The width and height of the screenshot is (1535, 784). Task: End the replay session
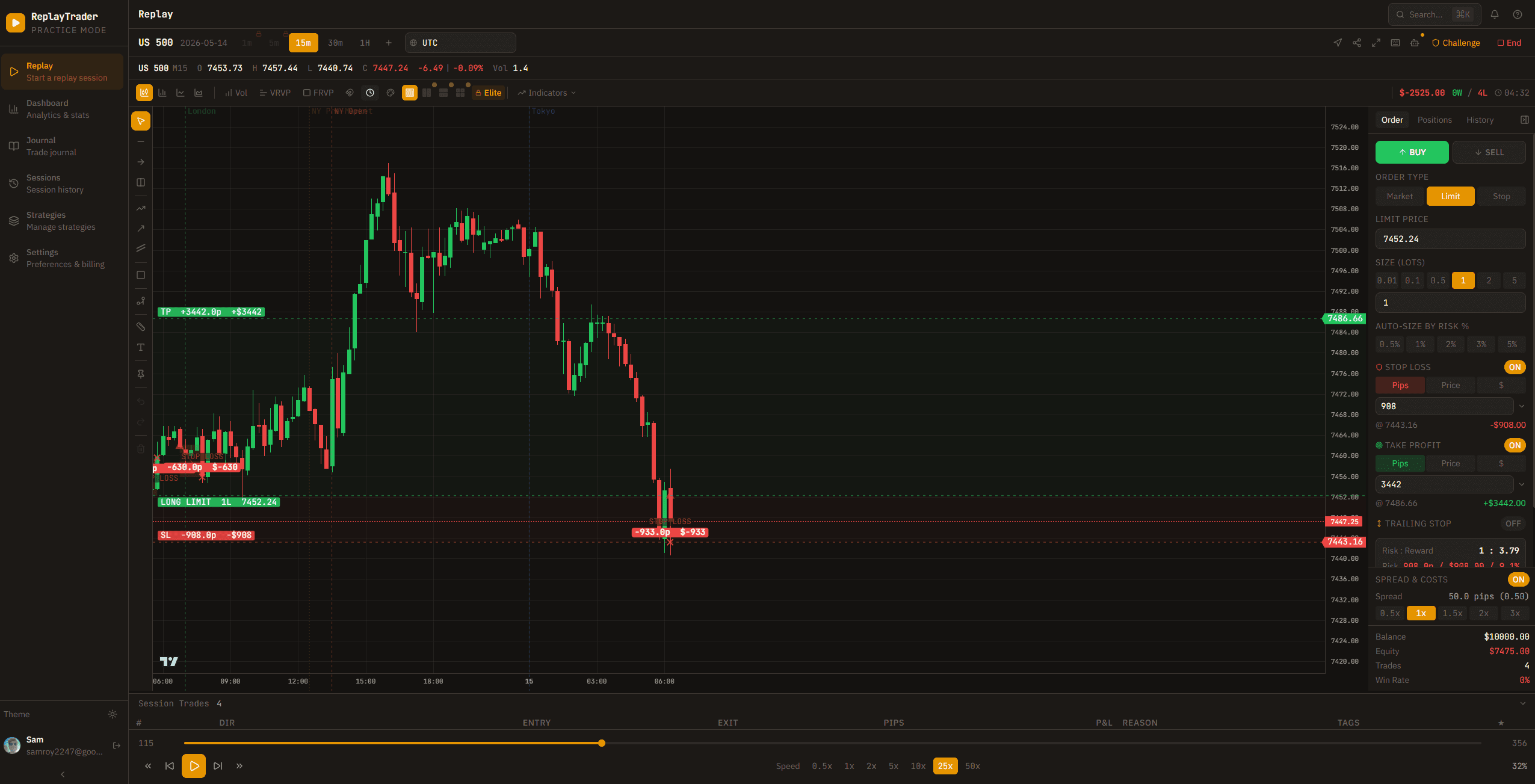coord(1509,43)
